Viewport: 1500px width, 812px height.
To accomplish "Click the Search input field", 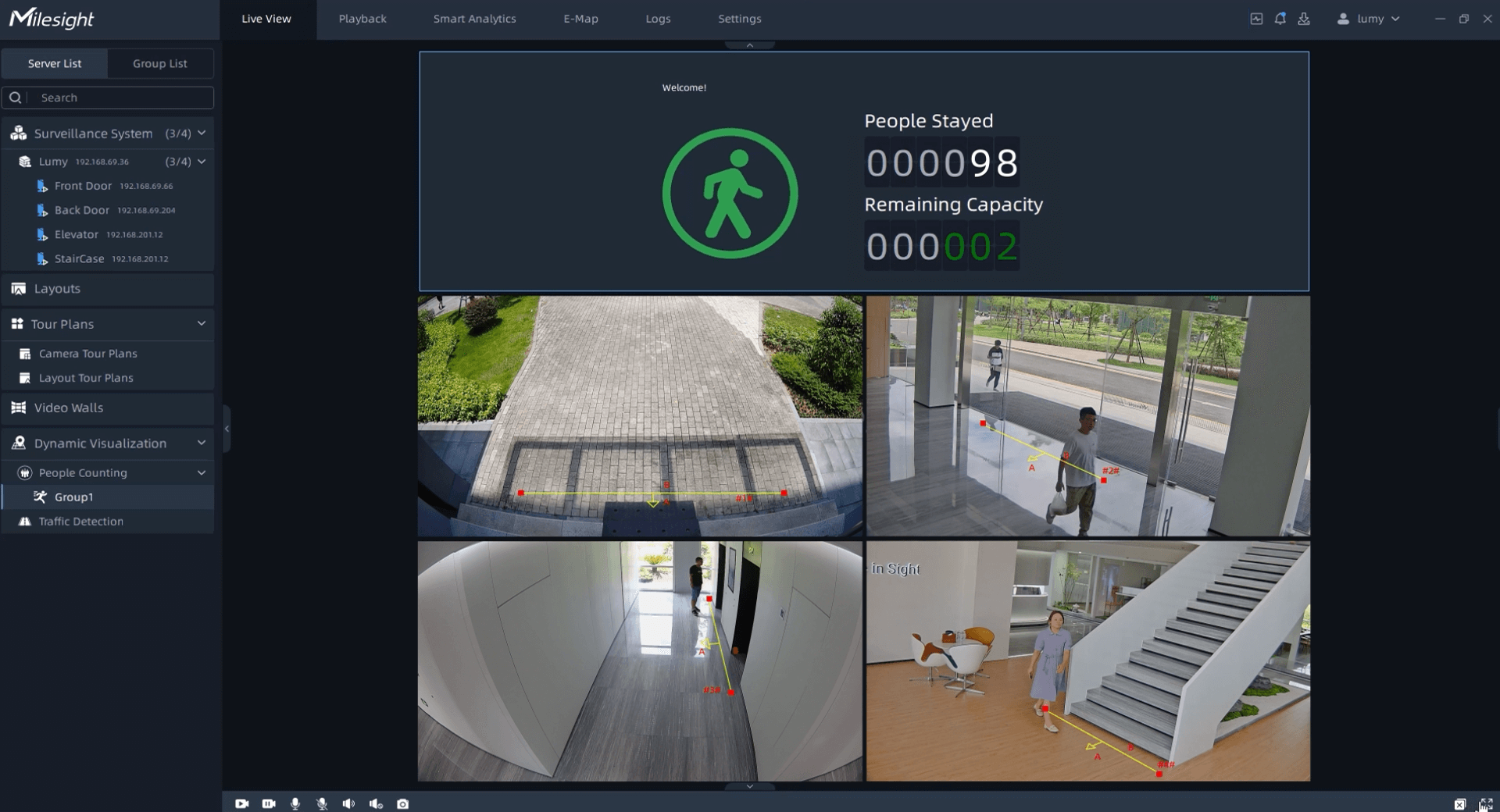I will (x=117, y=98).
